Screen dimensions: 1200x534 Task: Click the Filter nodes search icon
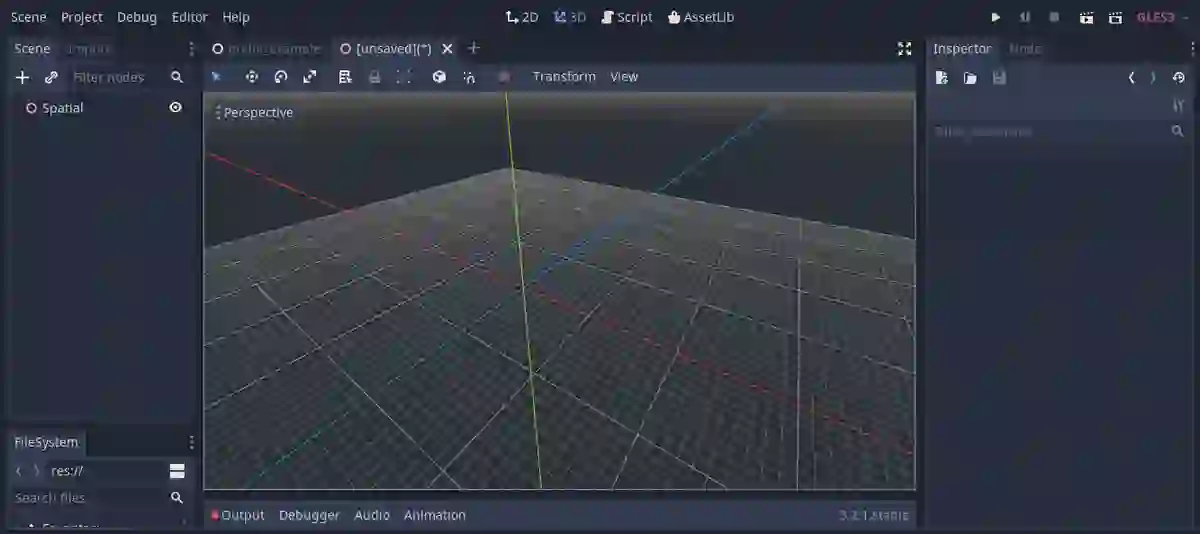pos(177,77)
